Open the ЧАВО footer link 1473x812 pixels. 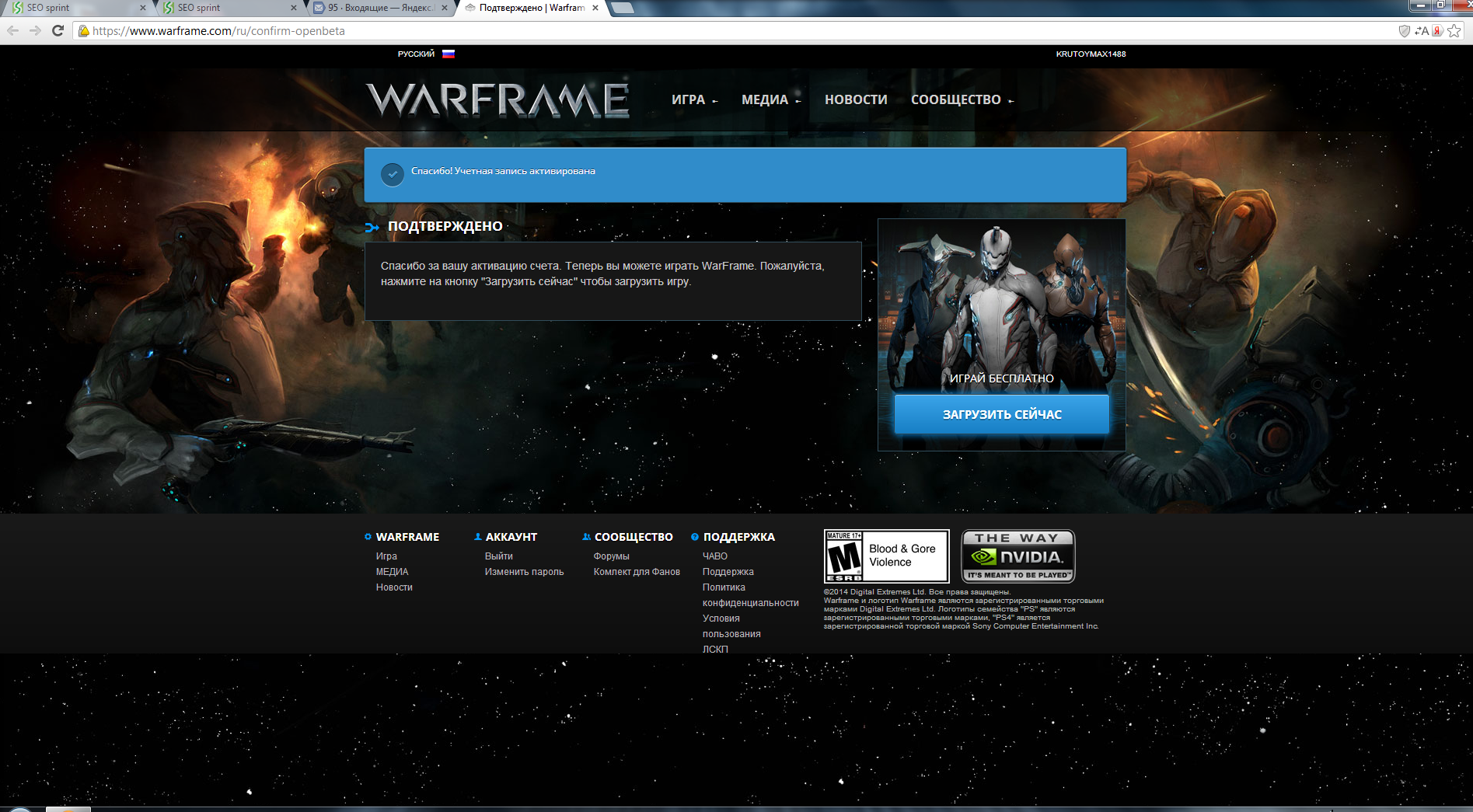click(715, 556)
